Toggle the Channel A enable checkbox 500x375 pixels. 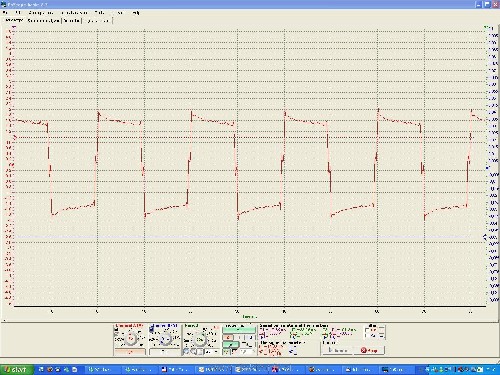[116, 330]
